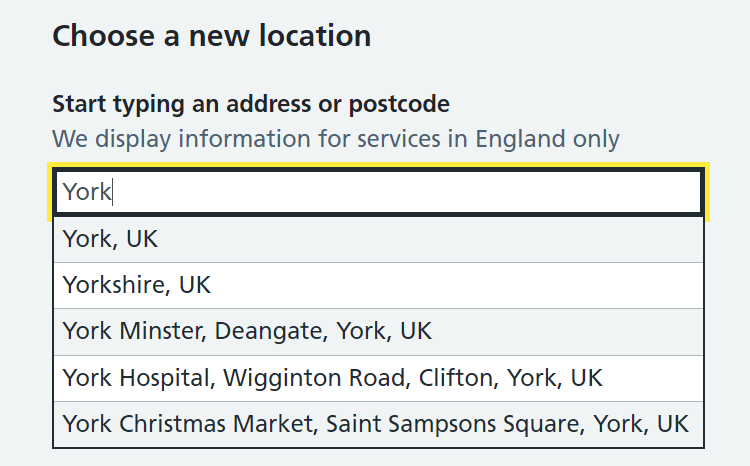The height and width of the screenshot is (466, 750).
Task: Click the England-only services hint text
Action: point(335,138)
